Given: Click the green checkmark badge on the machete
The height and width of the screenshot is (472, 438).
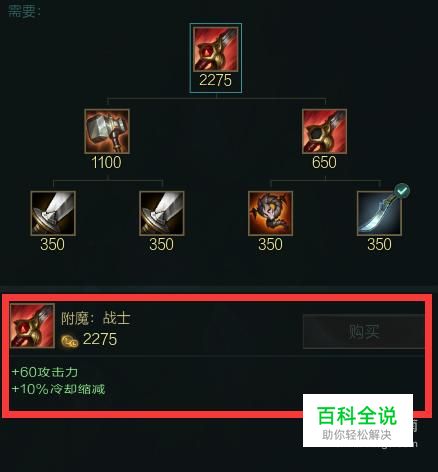Looking at the screenshot, I should (x=402, y=190).
